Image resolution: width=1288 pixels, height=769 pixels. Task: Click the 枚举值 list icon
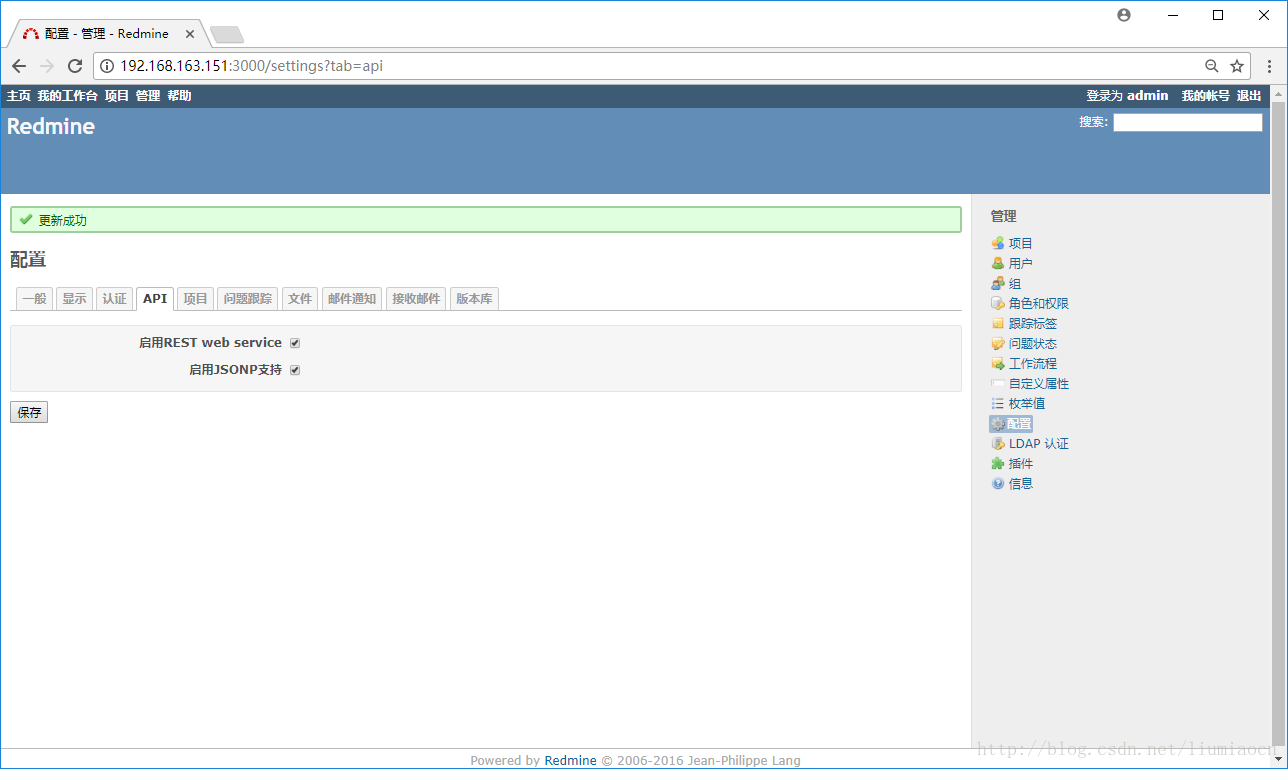coord(997,403)
